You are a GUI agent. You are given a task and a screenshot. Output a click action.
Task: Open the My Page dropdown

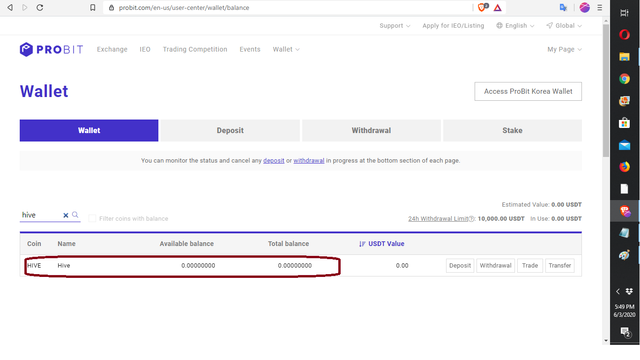click(564, 49)
